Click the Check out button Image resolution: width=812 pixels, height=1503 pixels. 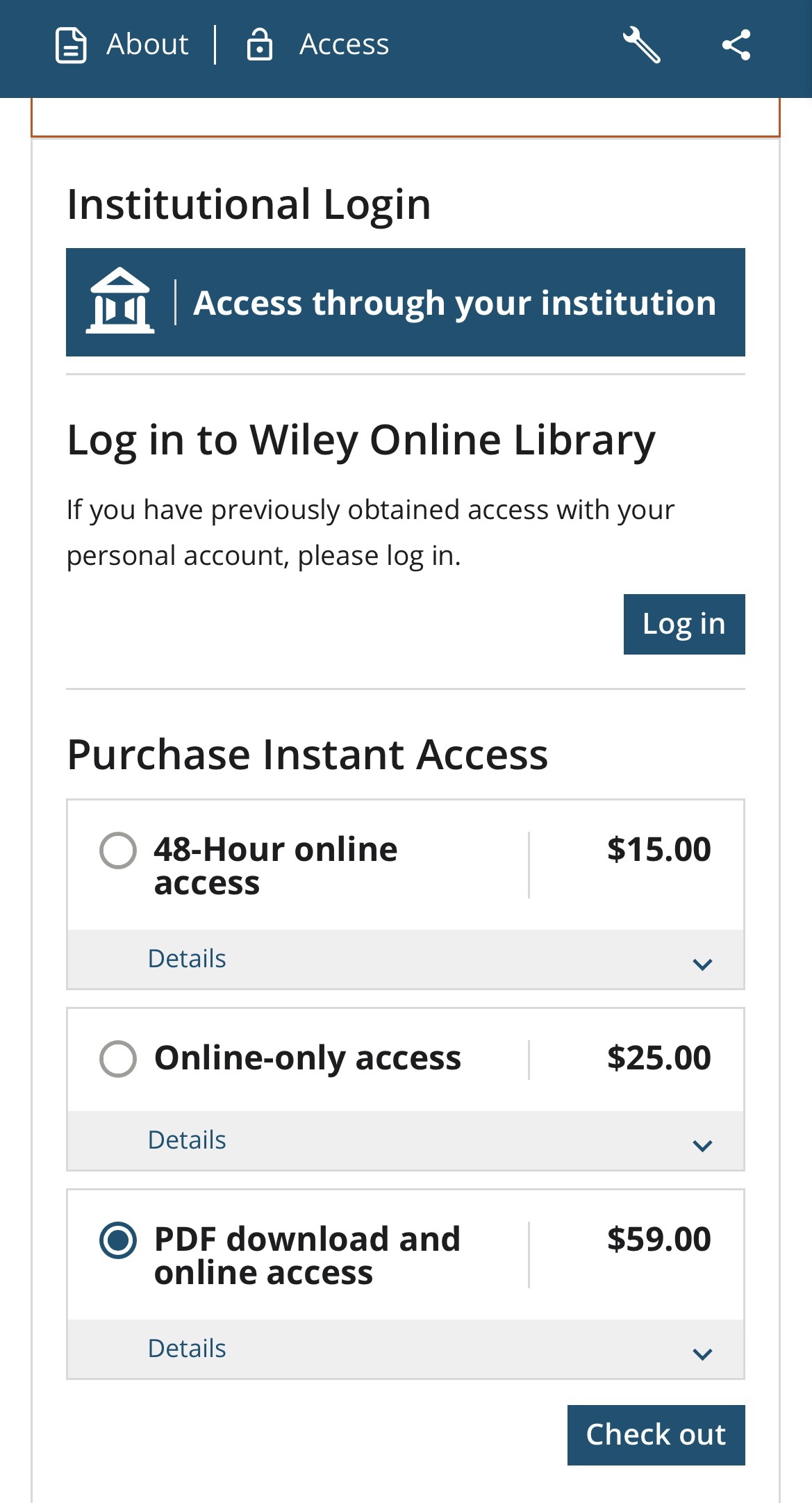tap(656, 1435)
